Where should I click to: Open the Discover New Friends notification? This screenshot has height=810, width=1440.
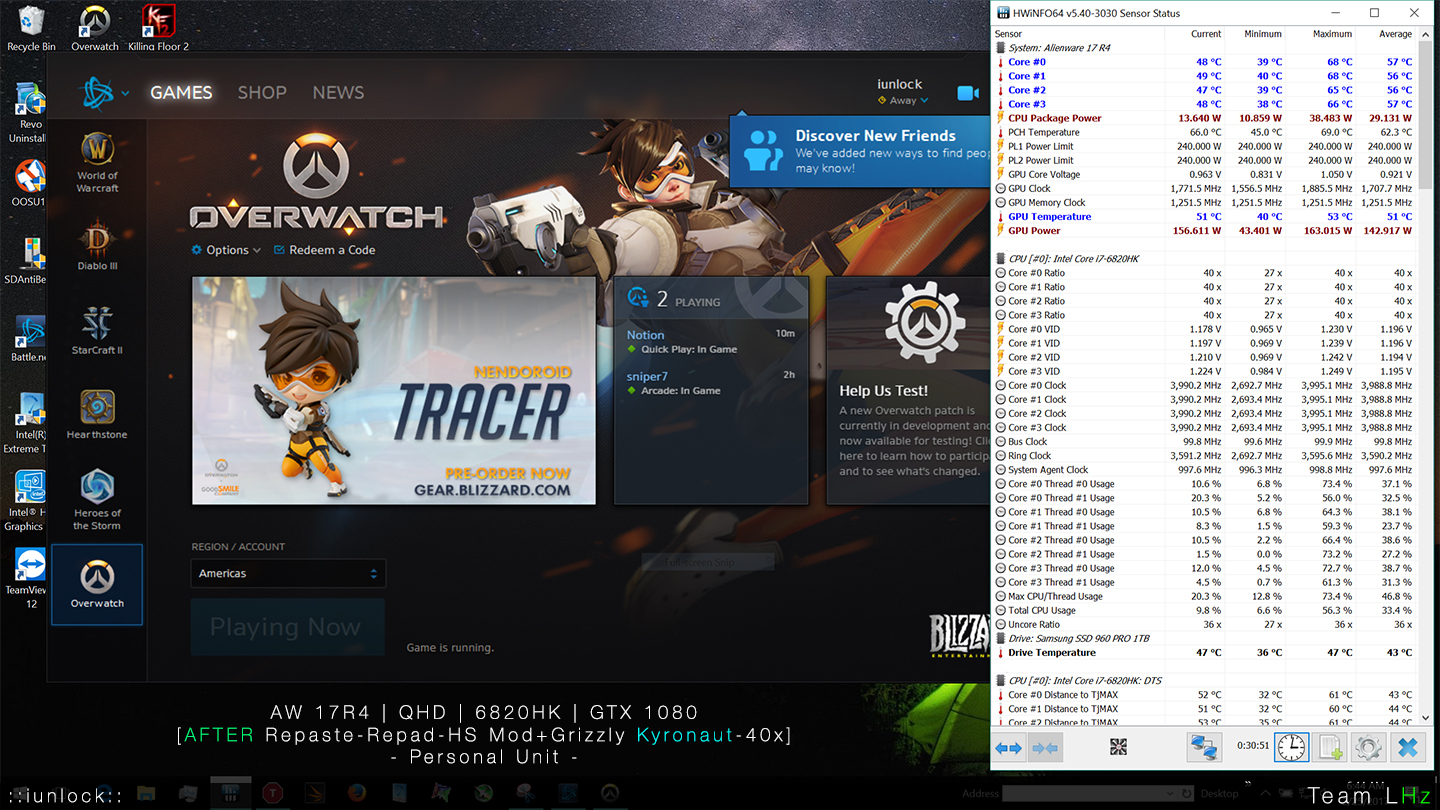[859, 151]
